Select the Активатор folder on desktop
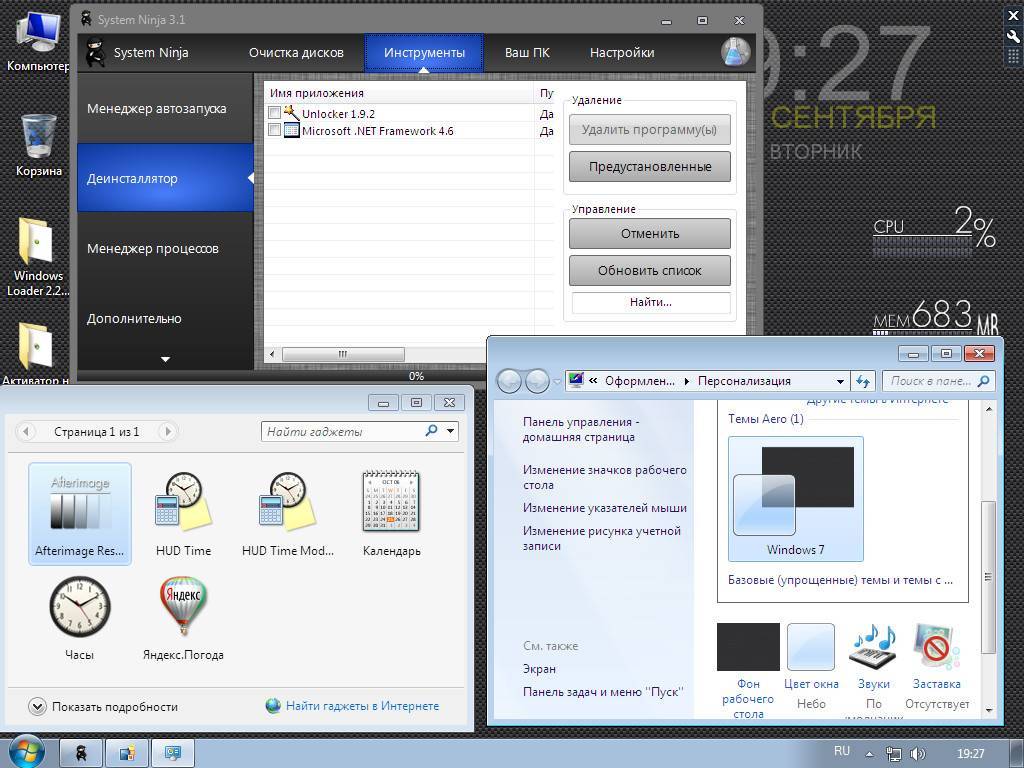Image resolution: width=1024 pixels, height=768 pixels. point(36,353)
